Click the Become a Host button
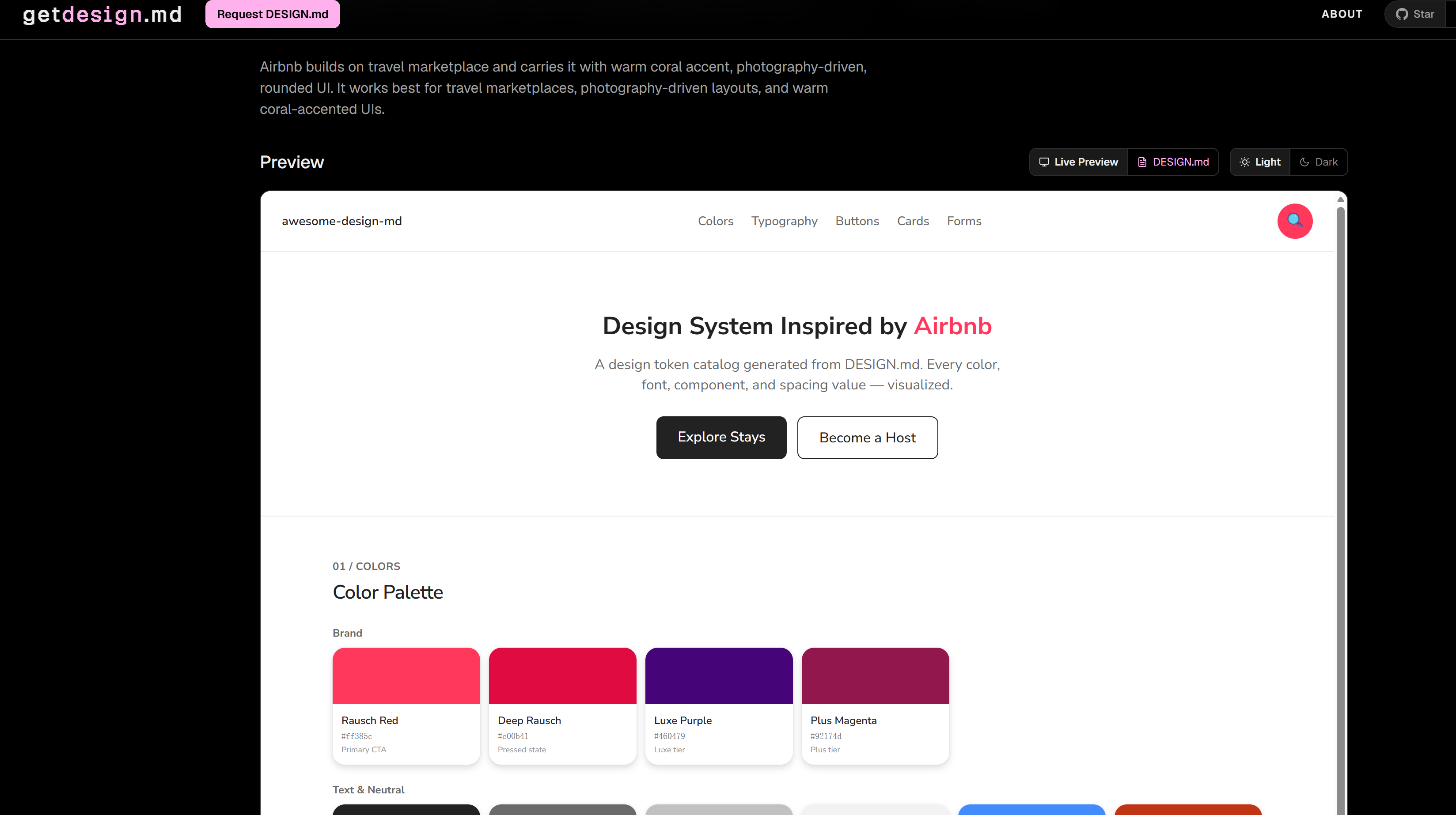This screenshot has width=1456, height=815. (x=868, y=438)
